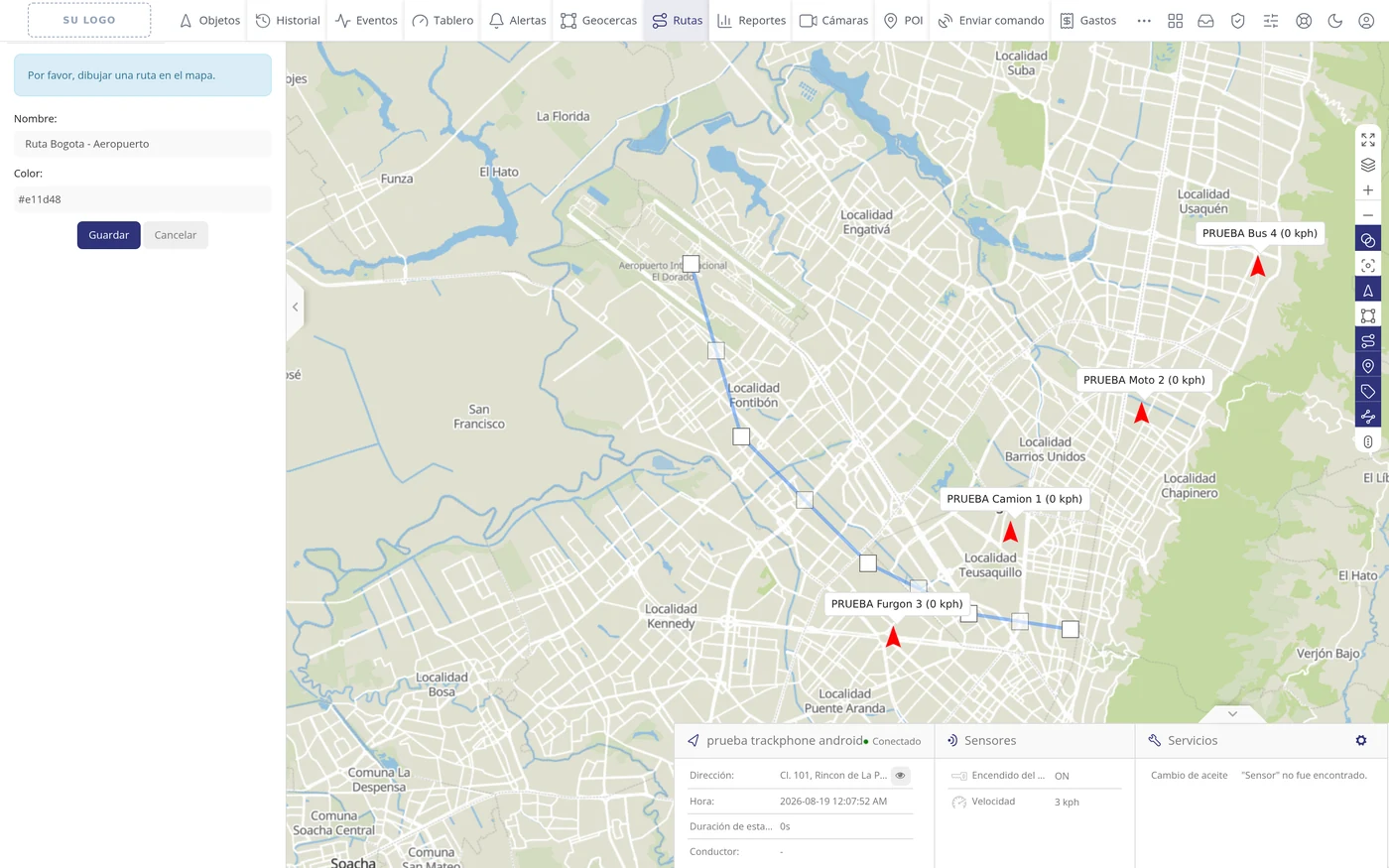The height and width of the screenshot is (868, 1389).
Task: Toggle marker clustering circles icon
Action: point(1368,240)
